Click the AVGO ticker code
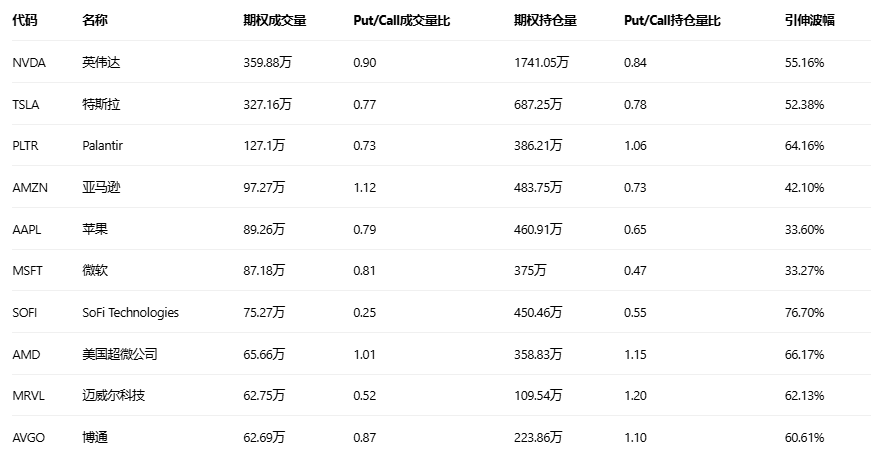The height and width of the screenshot is (457, 871). (x=28, y=438)
